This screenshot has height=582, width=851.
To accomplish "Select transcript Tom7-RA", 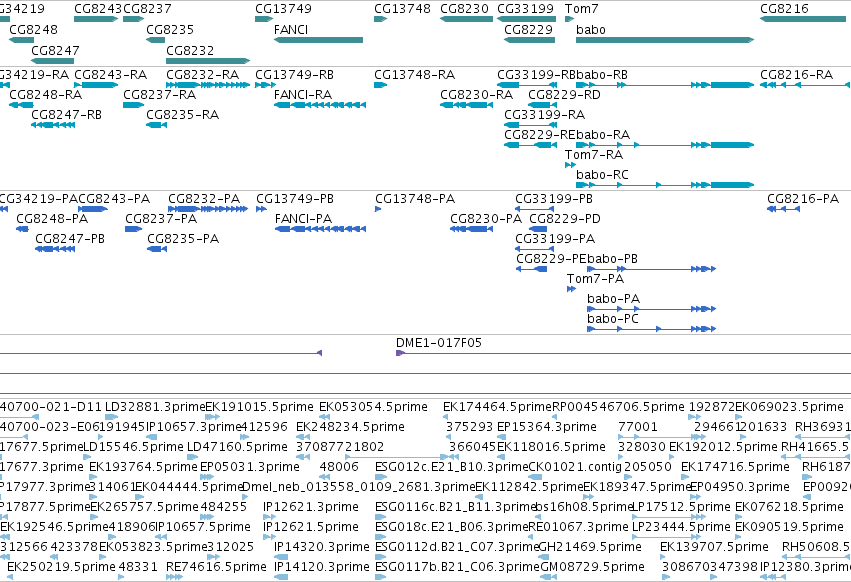I will (x=594, y=155).
